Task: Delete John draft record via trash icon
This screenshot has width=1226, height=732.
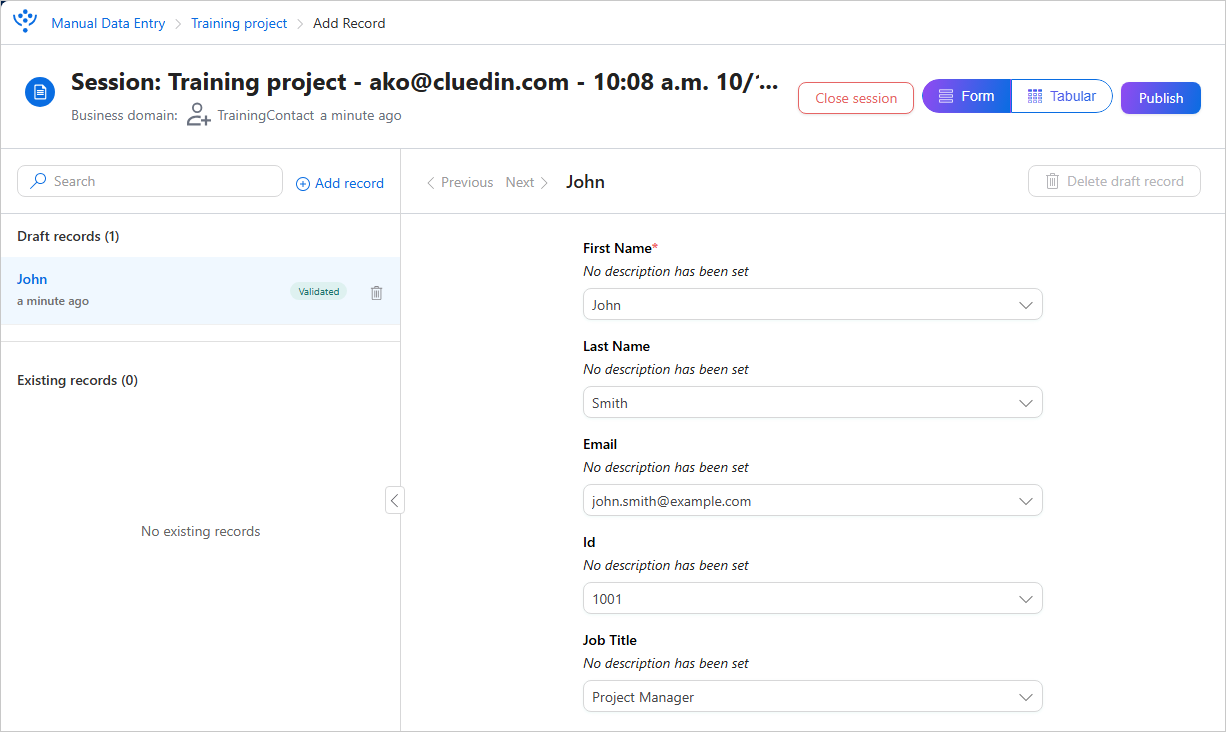Action: click(376, 292)
